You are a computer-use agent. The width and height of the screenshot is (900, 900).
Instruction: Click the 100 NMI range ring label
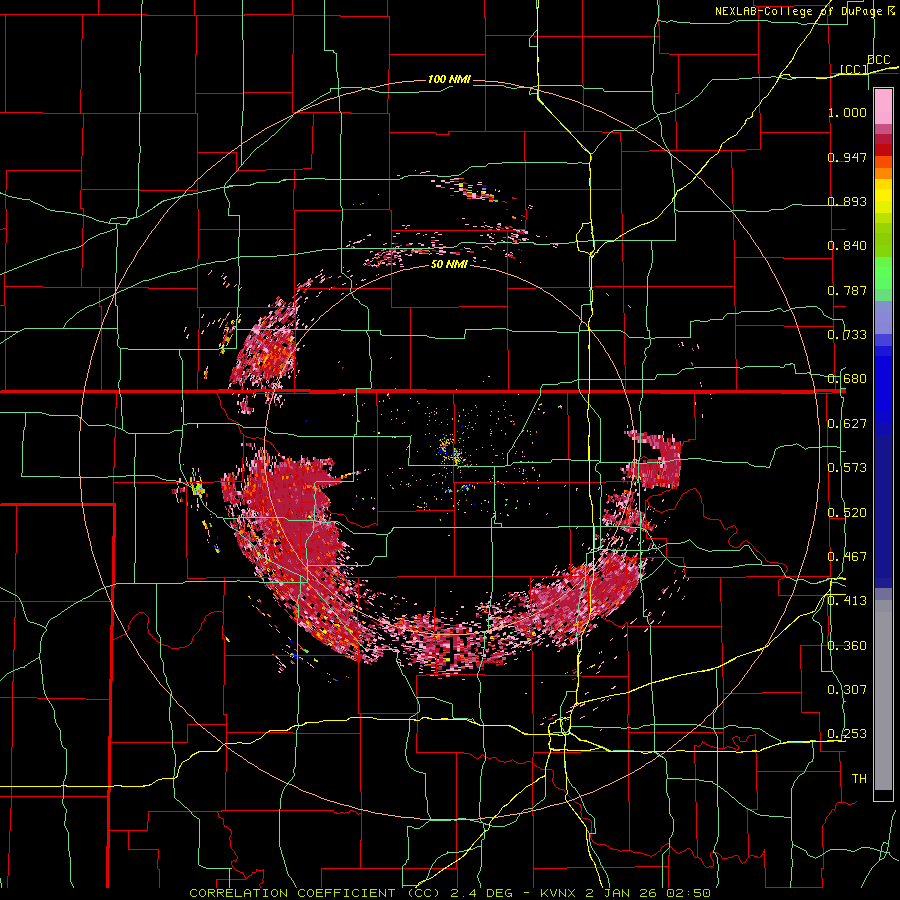click(449, 79)
